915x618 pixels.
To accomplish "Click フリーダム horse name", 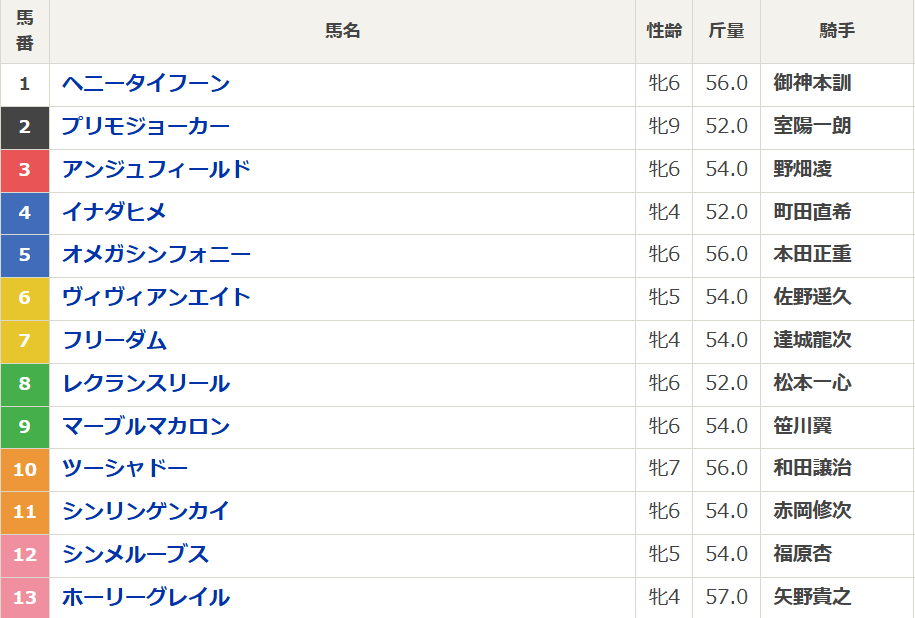I will tap(114, 341).
